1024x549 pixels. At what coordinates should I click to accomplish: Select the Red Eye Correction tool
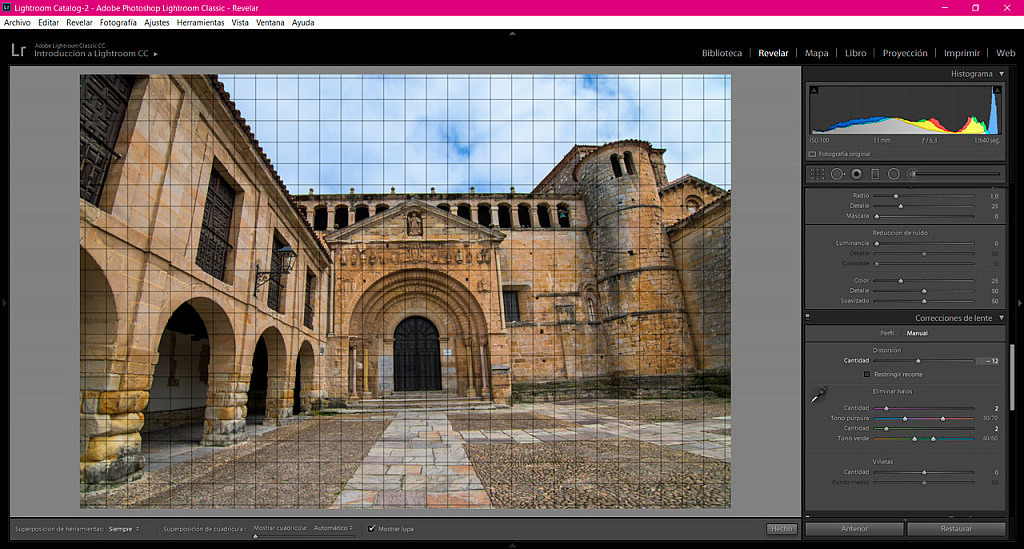click(856, 174)
